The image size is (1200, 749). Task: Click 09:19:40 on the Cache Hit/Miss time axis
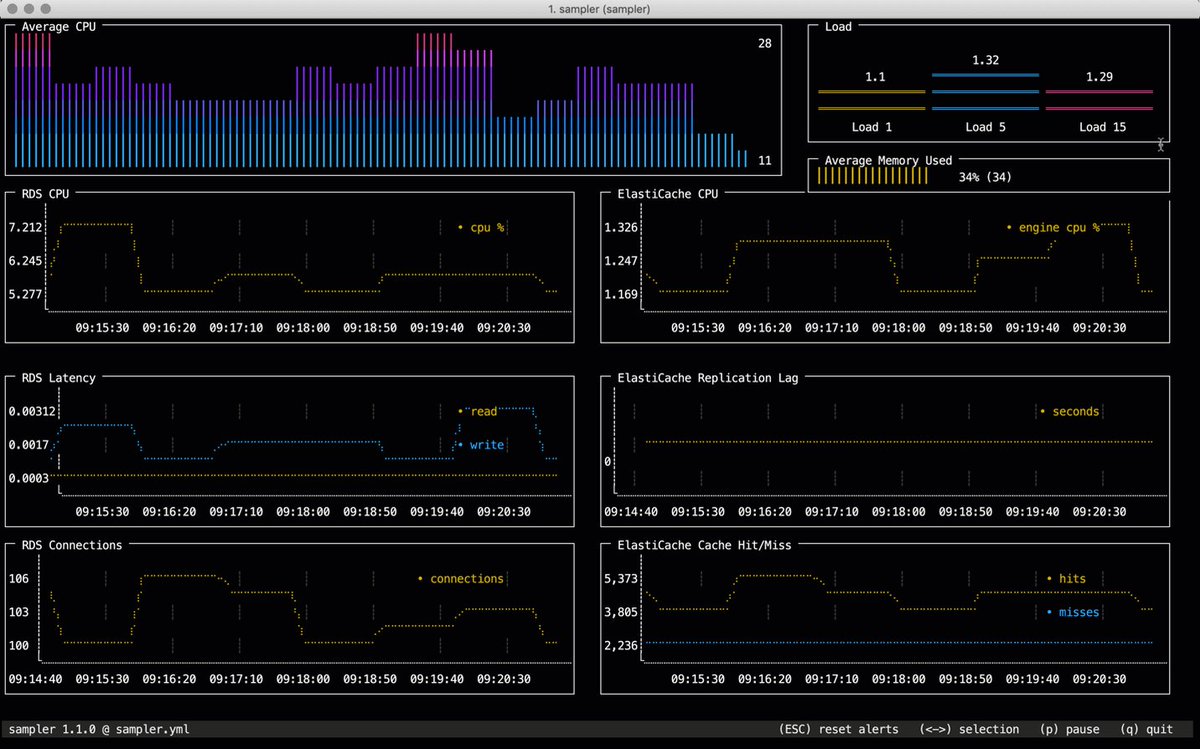[x=1032, y=678]
